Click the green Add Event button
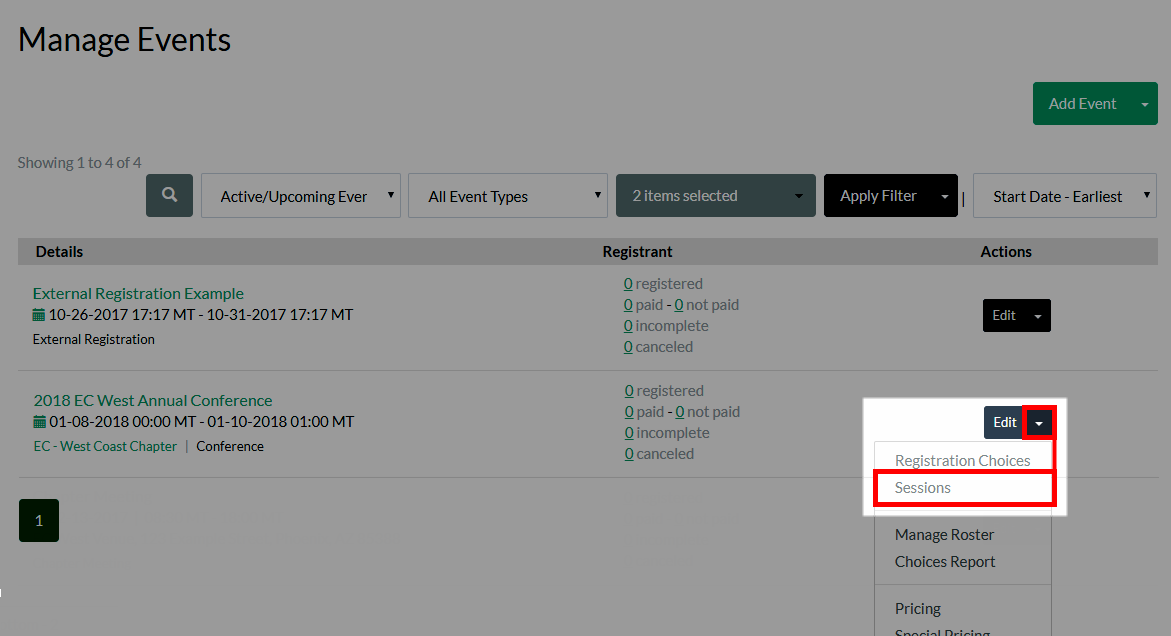This screenshot has height=636, width=1171. [1082, 104]
